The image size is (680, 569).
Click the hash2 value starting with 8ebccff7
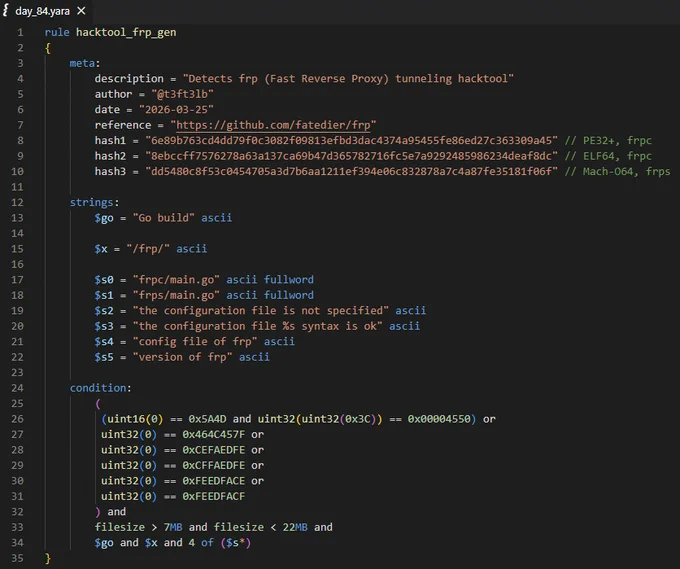(x=351, y=156)
